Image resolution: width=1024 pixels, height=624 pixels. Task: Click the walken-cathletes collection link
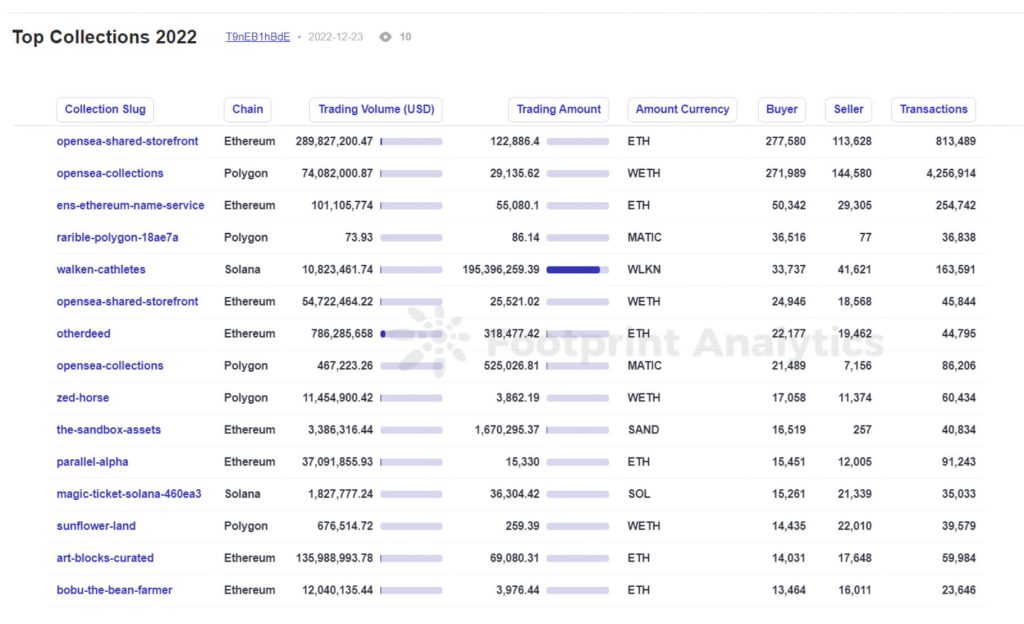tap(100, 270)
